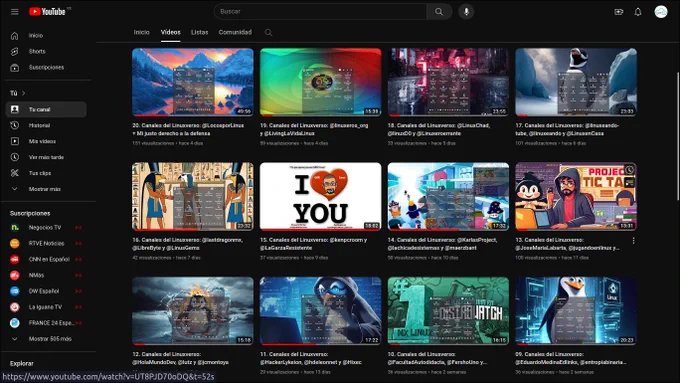Open video 10 title @FacultadAutodidacta

pyautogui.click(x=438, y=358)
